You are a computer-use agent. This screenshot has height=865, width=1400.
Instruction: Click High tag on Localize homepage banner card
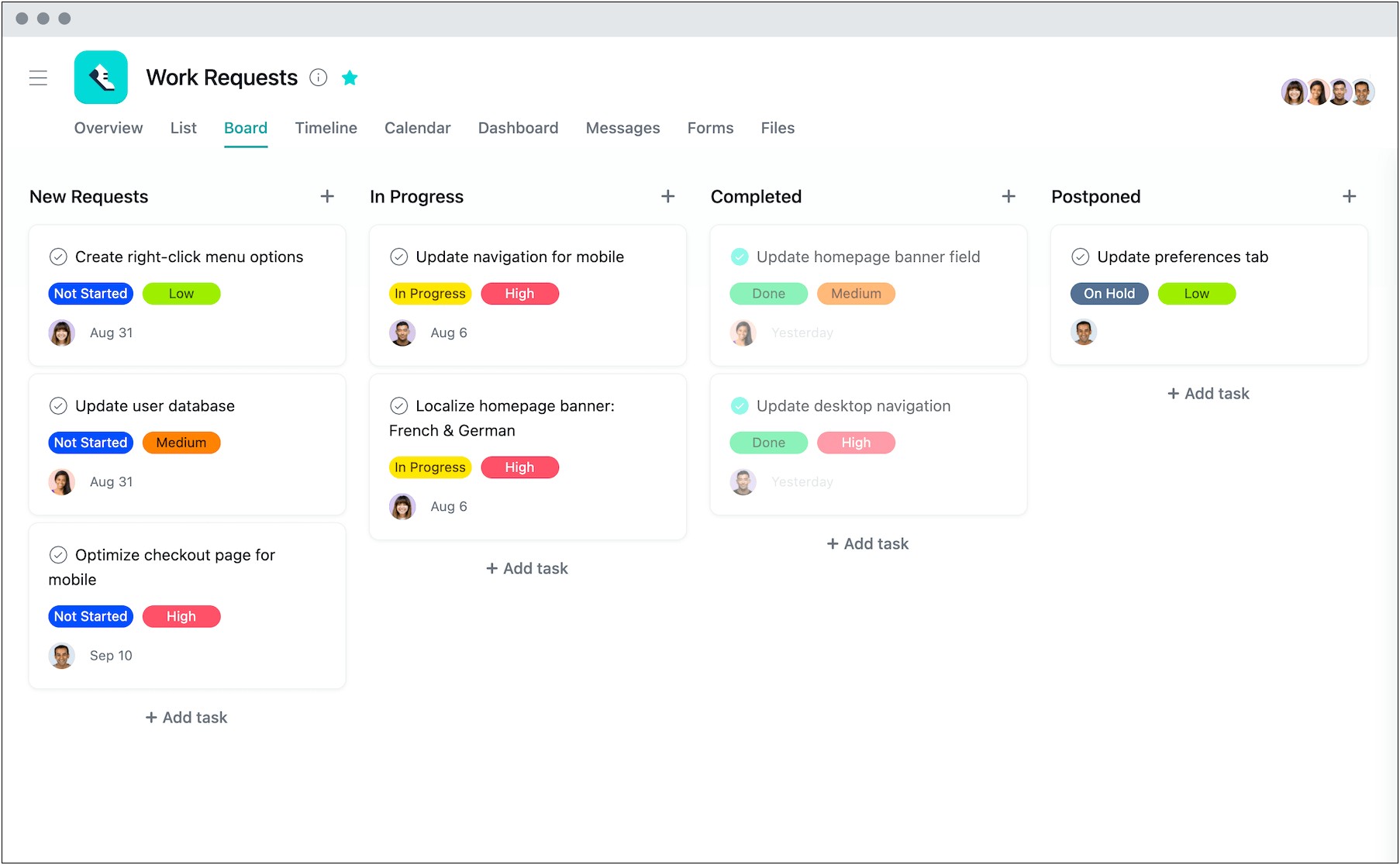520,467
